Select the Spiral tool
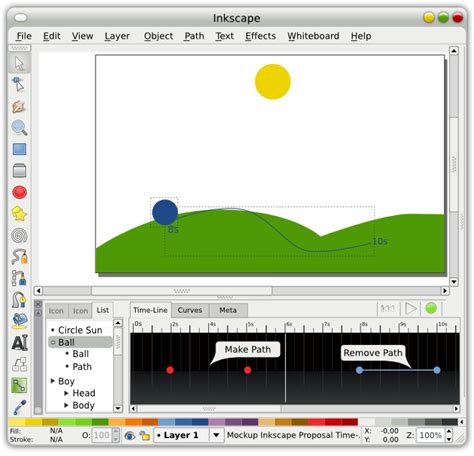Image resolution: width=474 pixels, height=456 pixels. coord(19,235)
